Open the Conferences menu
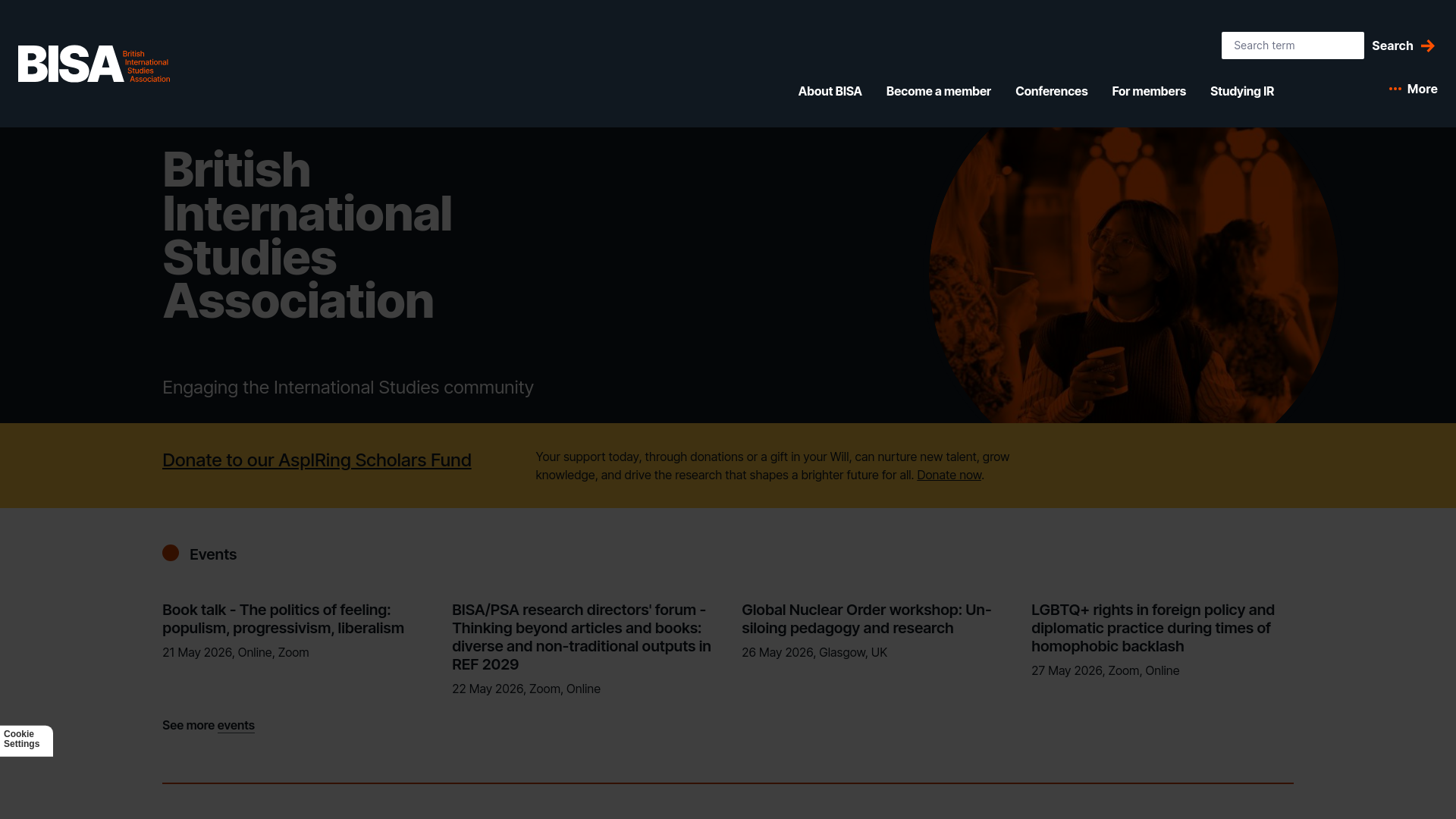 click(1051, 91)
